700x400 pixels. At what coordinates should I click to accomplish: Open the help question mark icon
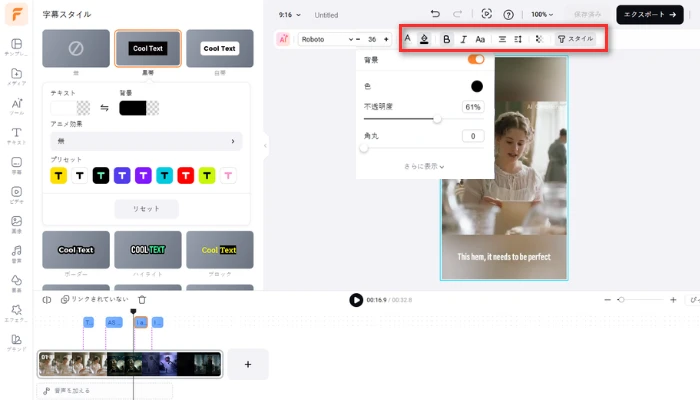(509, 14)
